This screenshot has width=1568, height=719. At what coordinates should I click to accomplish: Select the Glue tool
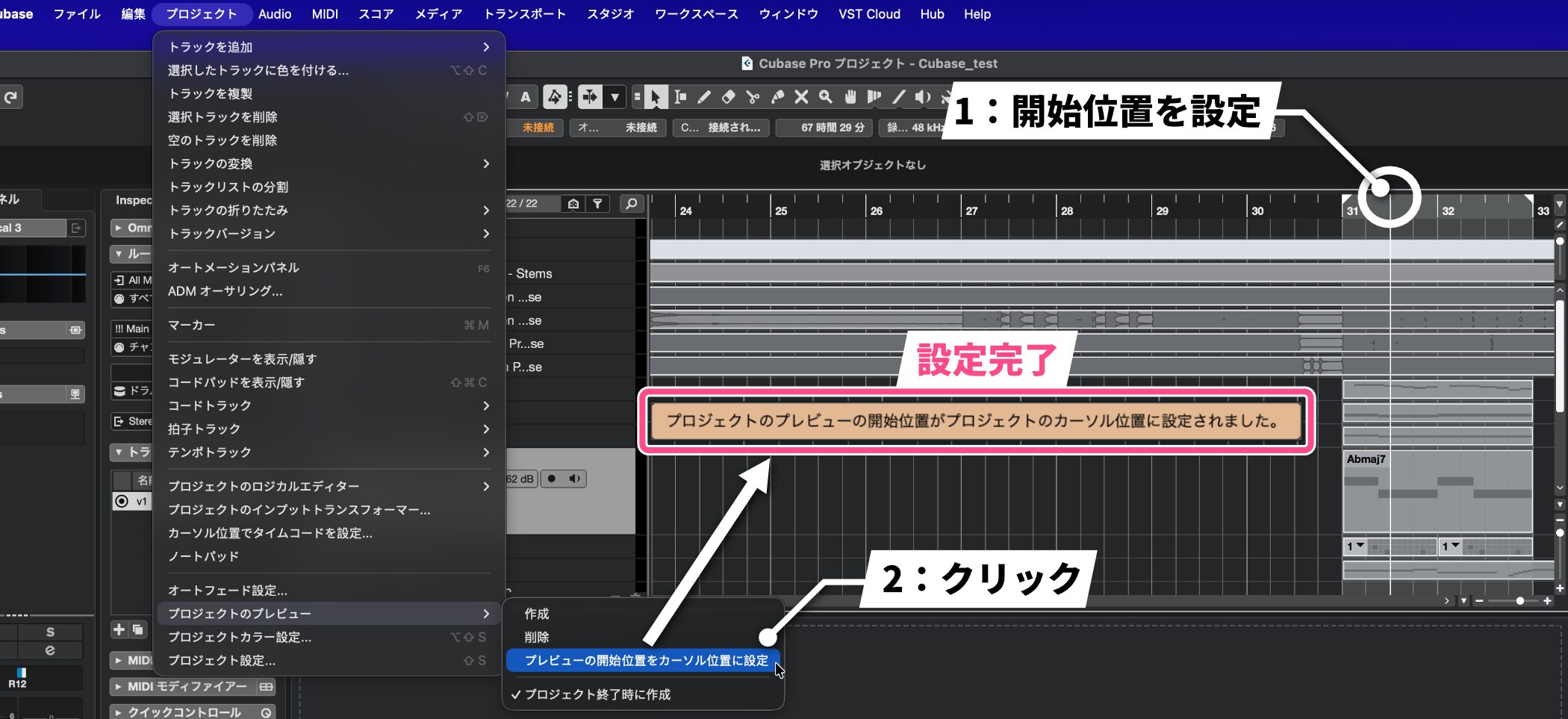point(777,97)
